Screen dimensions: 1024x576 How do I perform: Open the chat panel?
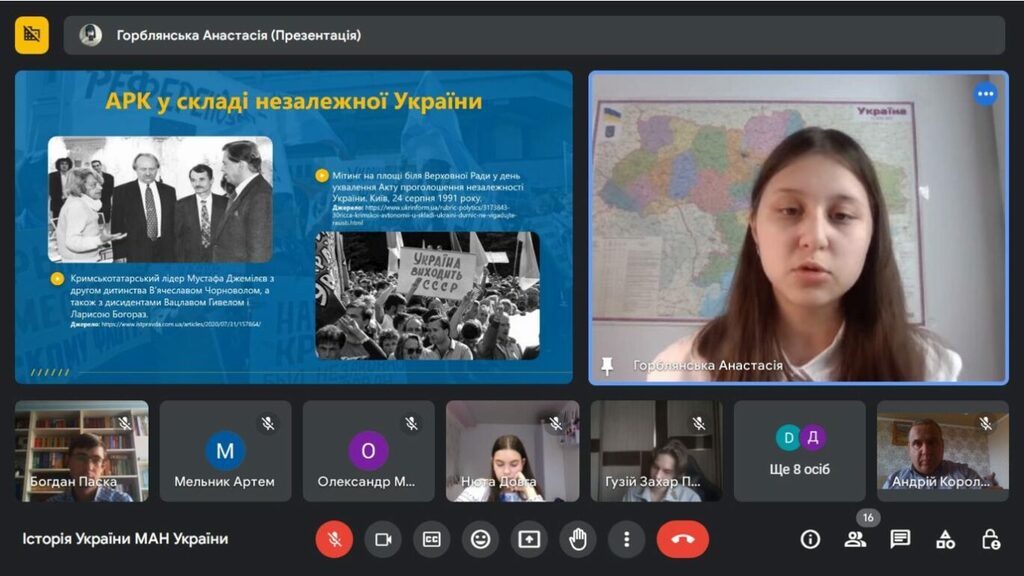(900, 539)
